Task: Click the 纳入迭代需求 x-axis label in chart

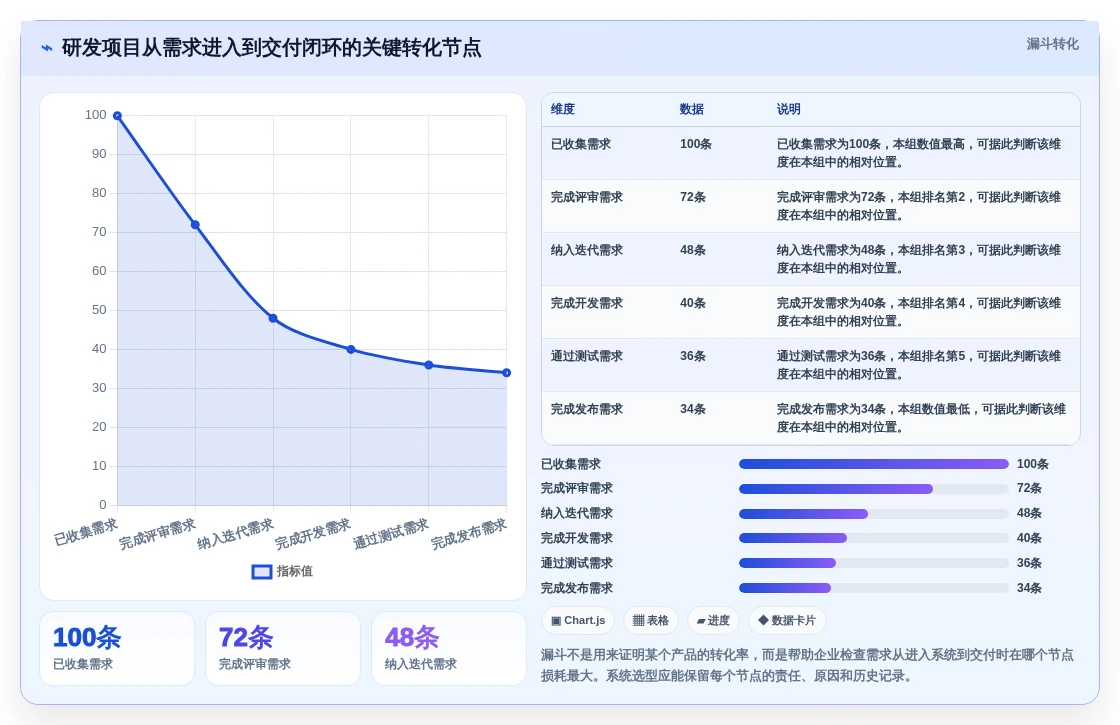Action: click(x=236, y=534)
